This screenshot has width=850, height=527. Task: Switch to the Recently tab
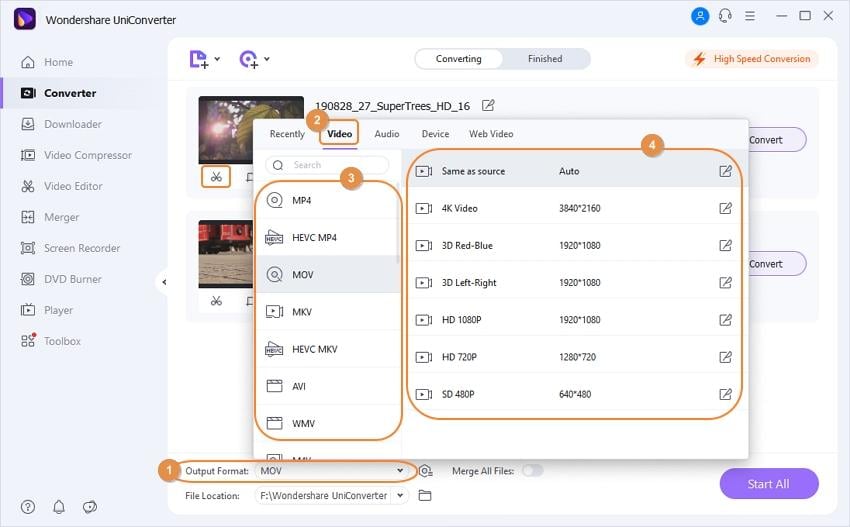tap(287, 134)
